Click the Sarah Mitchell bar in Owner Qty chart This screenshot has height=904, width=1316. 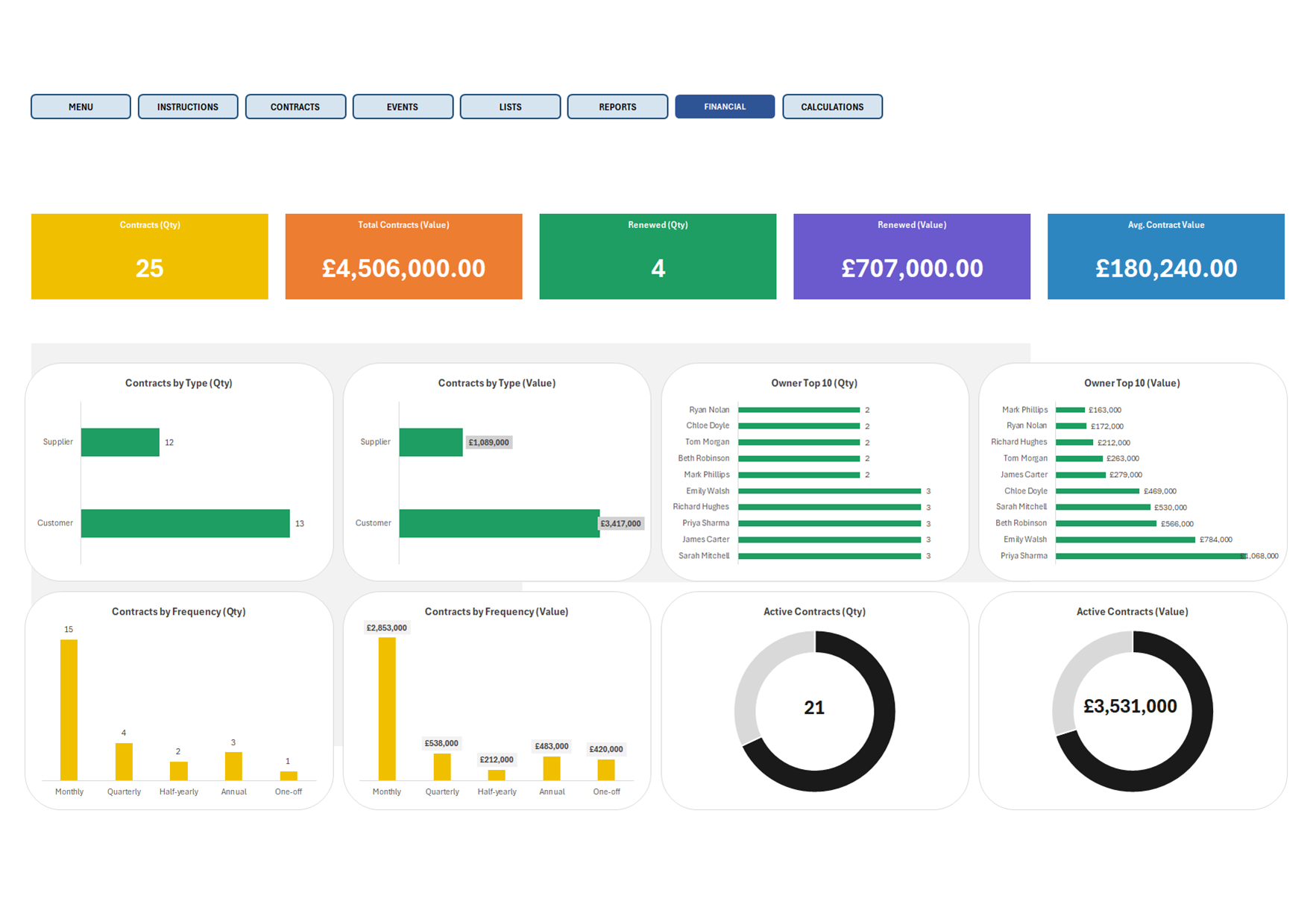point(830,556)
